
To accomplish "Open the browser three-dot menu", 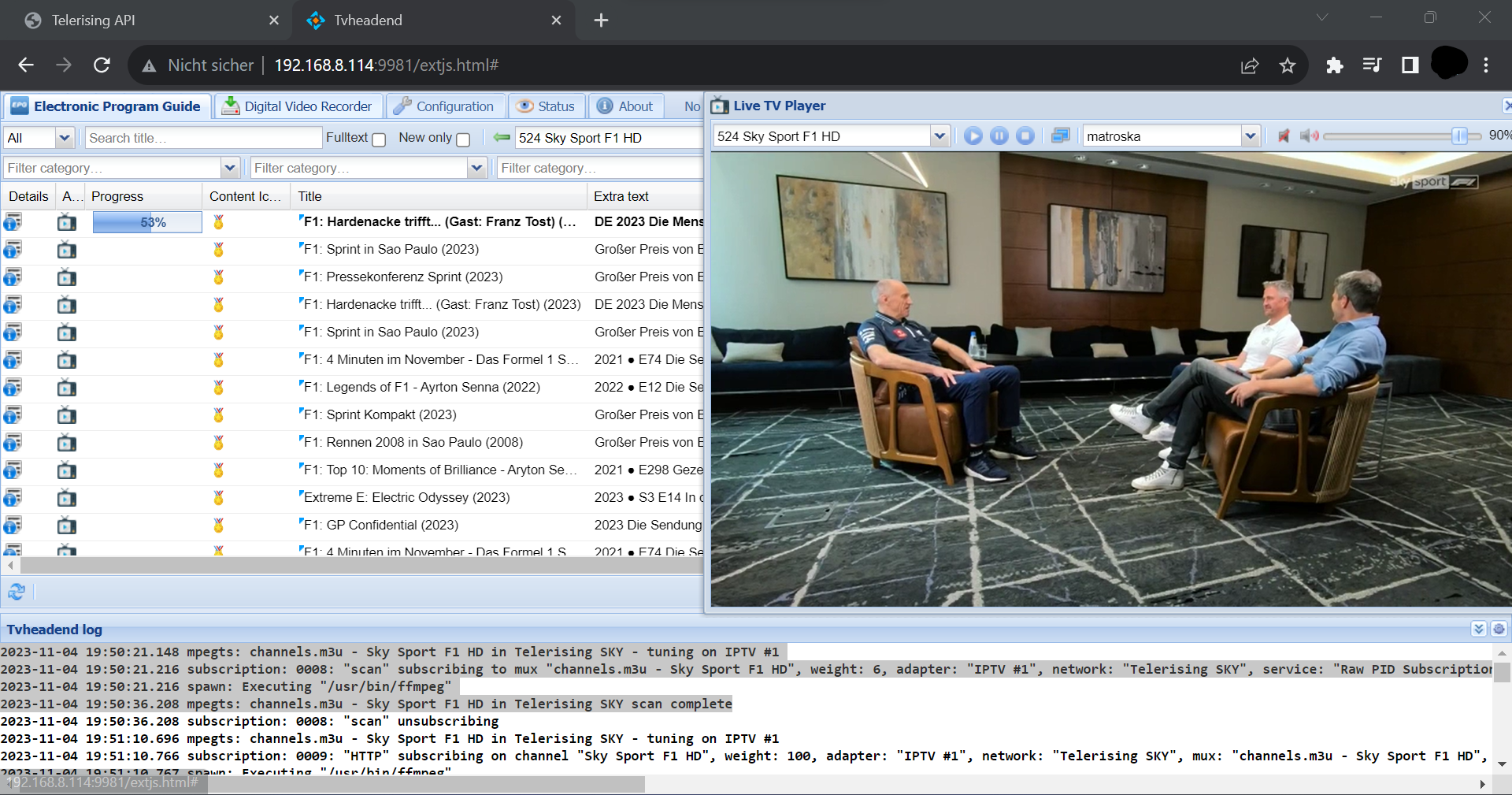I will pos(1486,65).
